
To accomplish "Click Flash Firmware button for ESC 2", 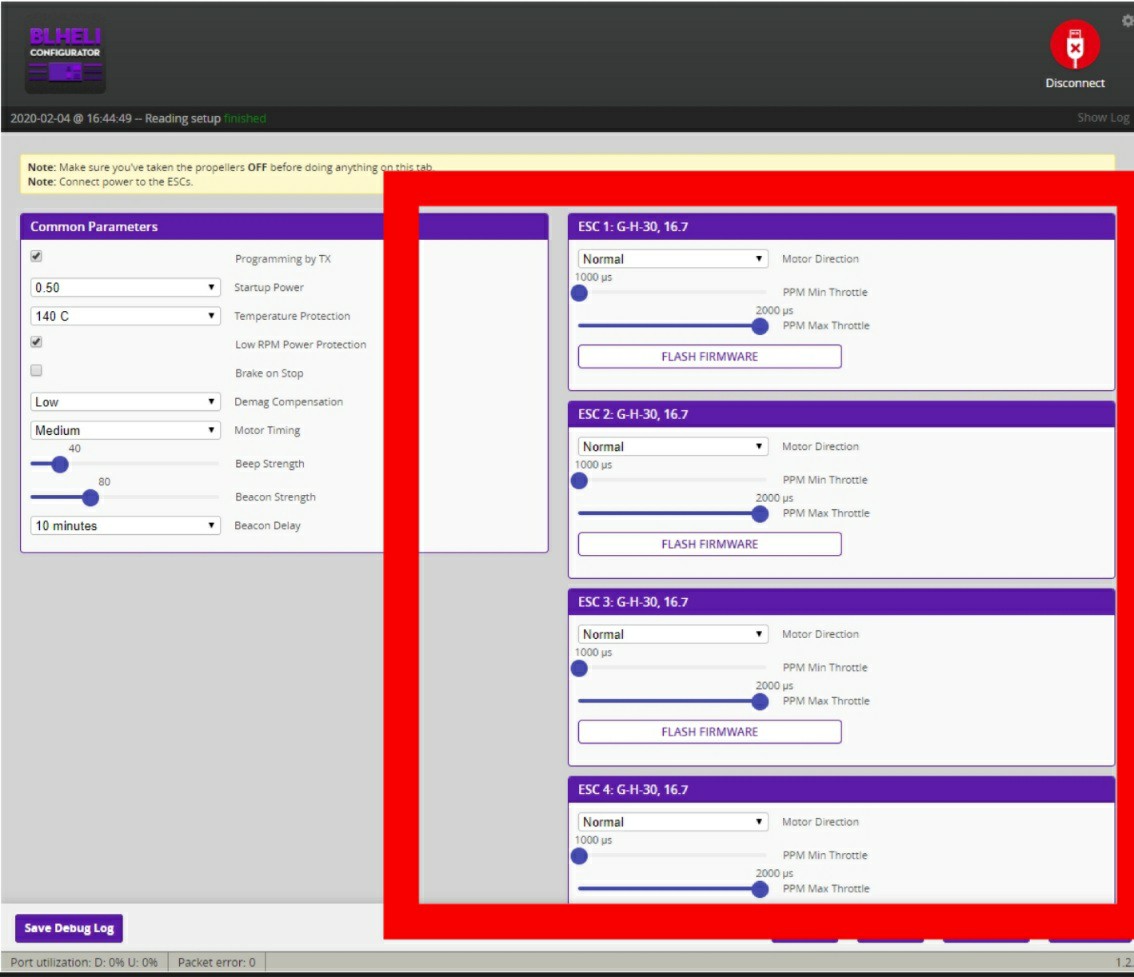I will coord(709,544).
